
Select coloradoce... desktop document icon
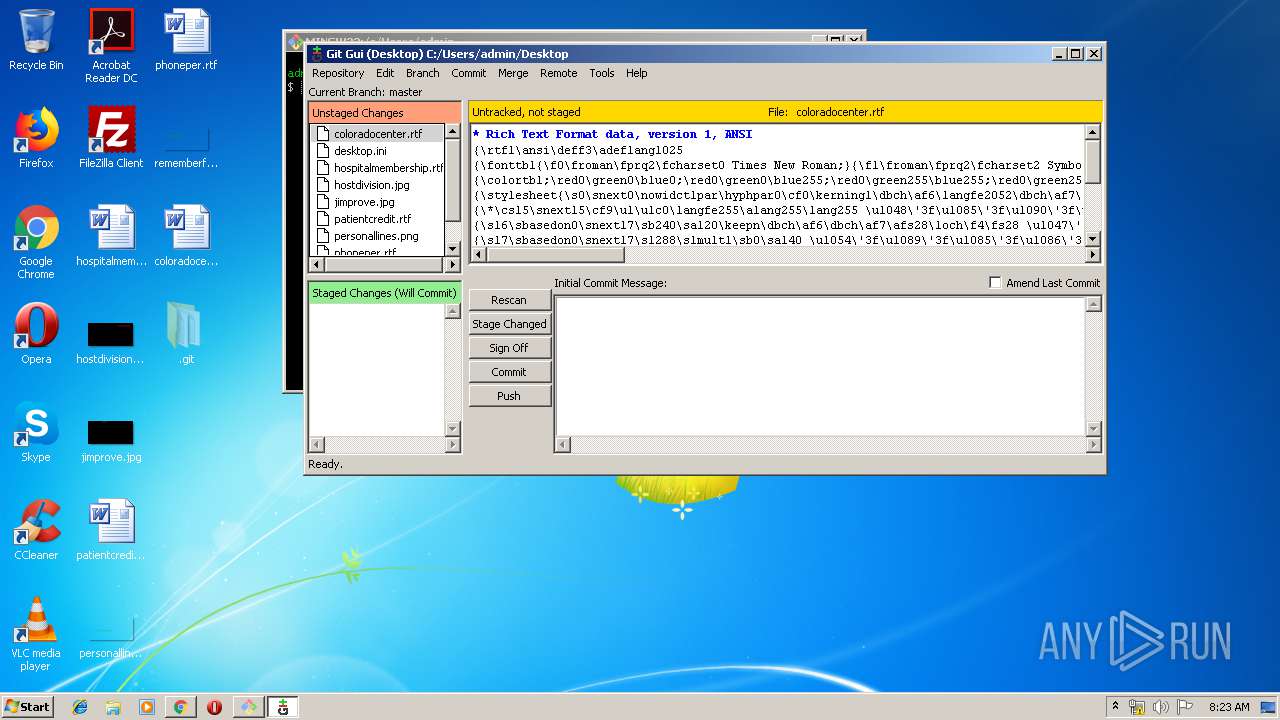click(186, 236)
